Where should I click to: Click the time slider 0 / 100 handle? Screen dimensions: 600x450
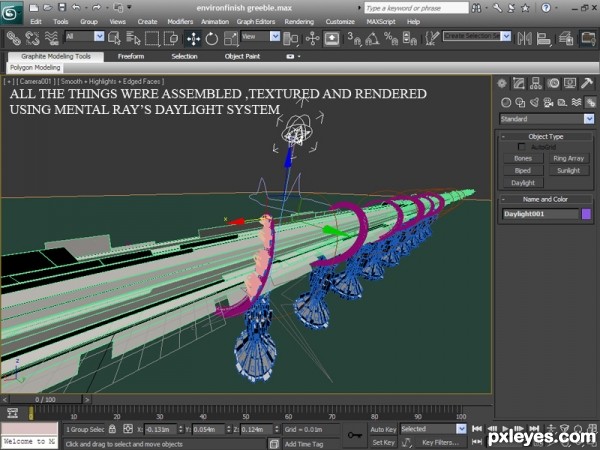point(46,399)
